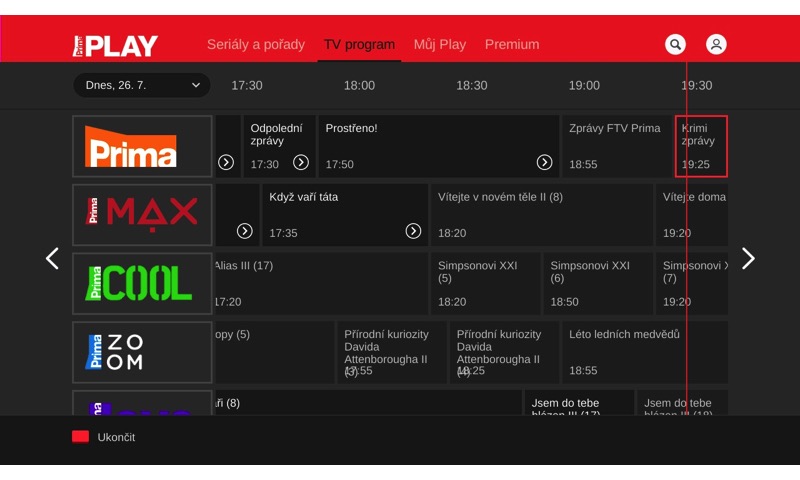Click the 19:00 time header

point(584,85)
